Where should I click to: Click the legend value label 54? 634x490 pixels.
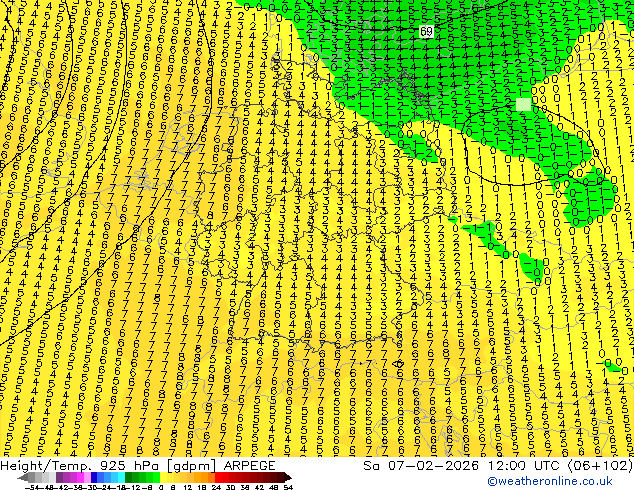coord(288,487)
